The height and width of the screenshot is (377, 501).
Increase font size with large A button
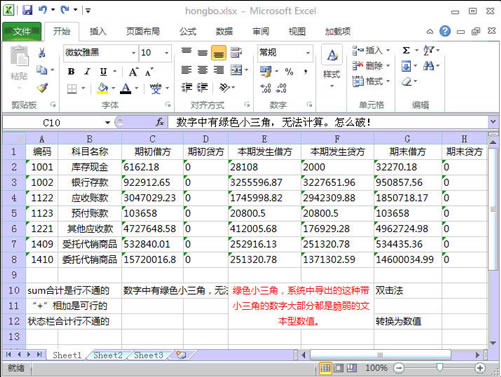(x=133, y=71)
